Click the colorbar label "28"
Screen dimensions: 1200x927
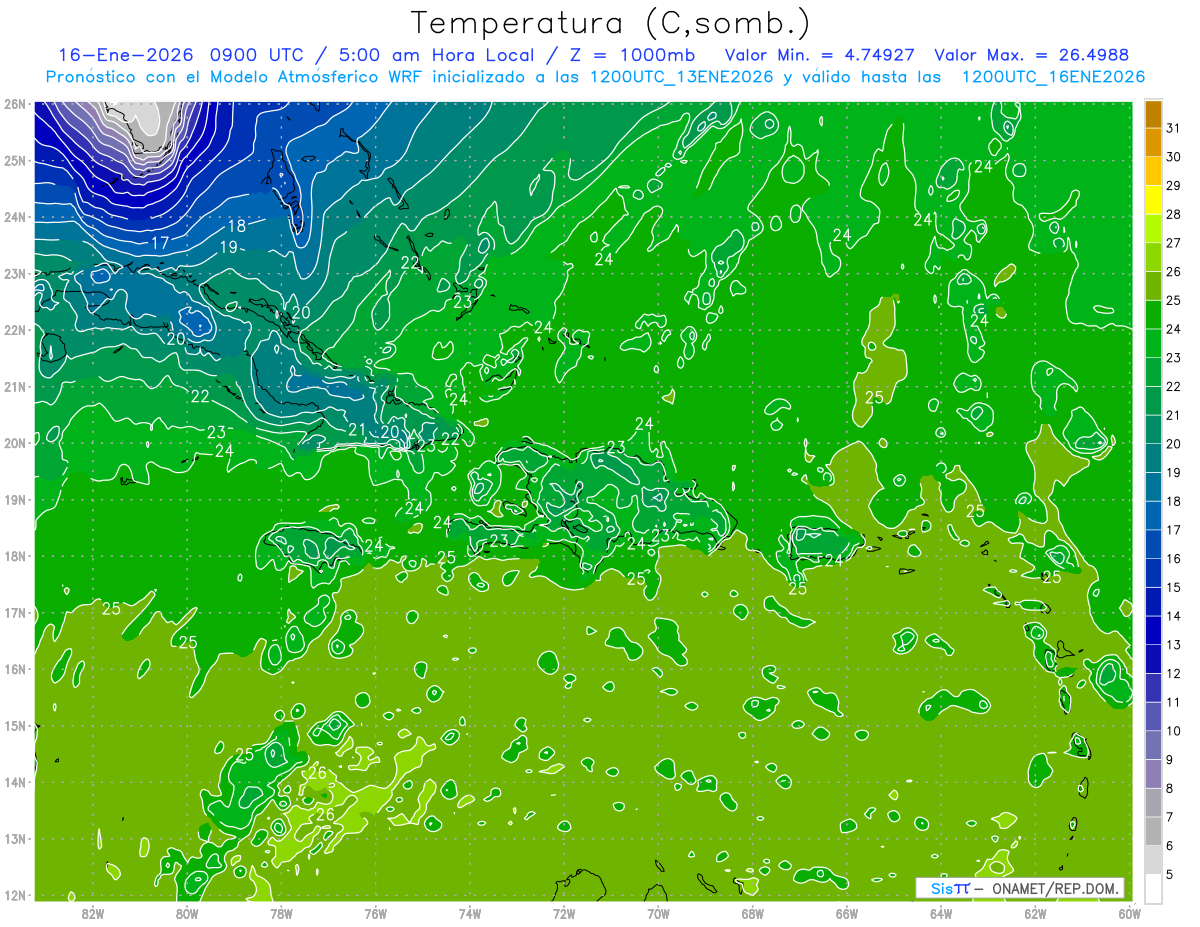click(x=1174, y=215)
